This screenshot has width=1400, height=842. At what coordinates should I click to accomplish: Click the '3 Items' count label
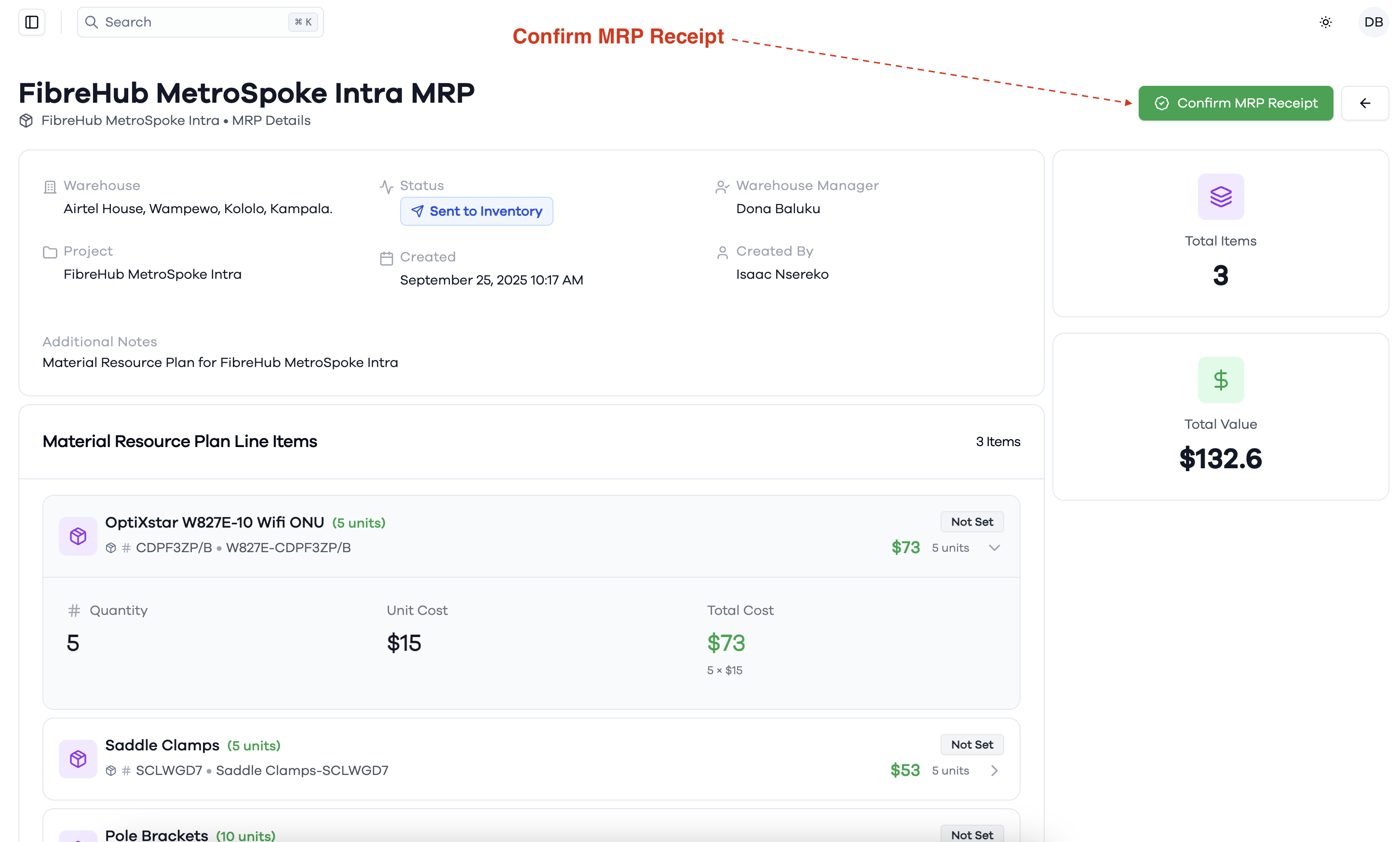point(997,442)
